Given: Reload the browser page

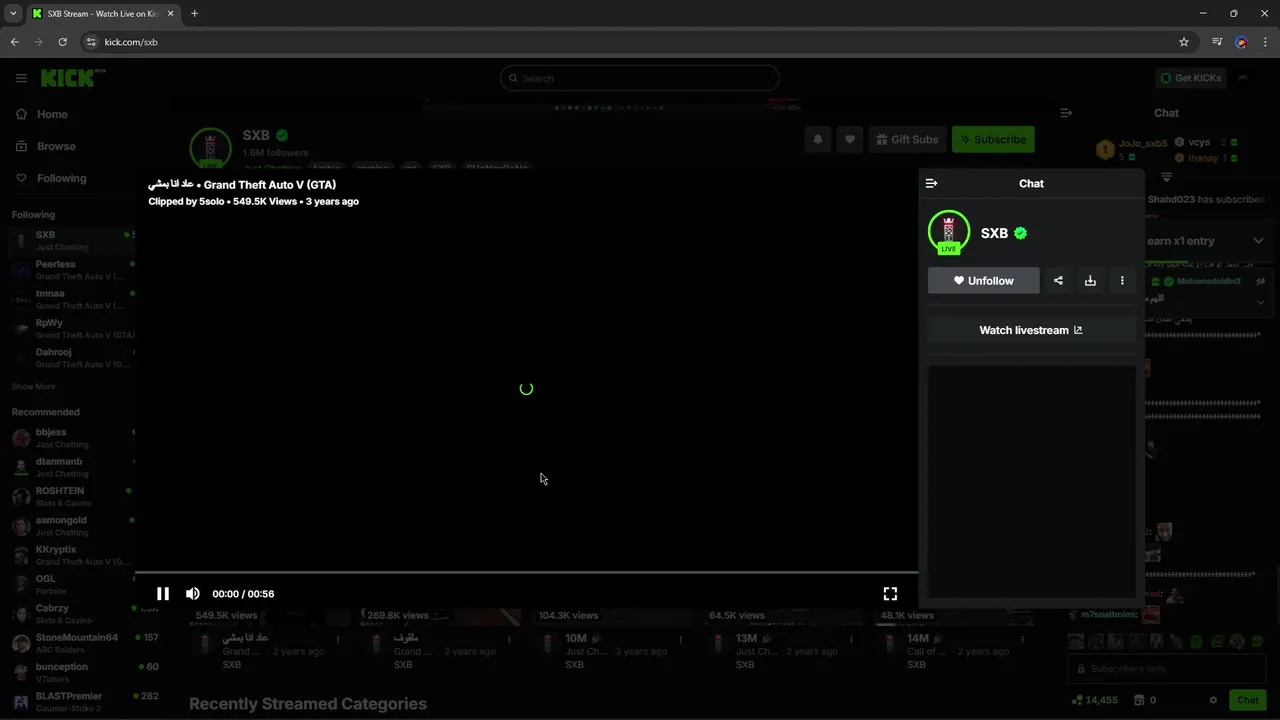Looking at the screenshot, I should [62, 42].
